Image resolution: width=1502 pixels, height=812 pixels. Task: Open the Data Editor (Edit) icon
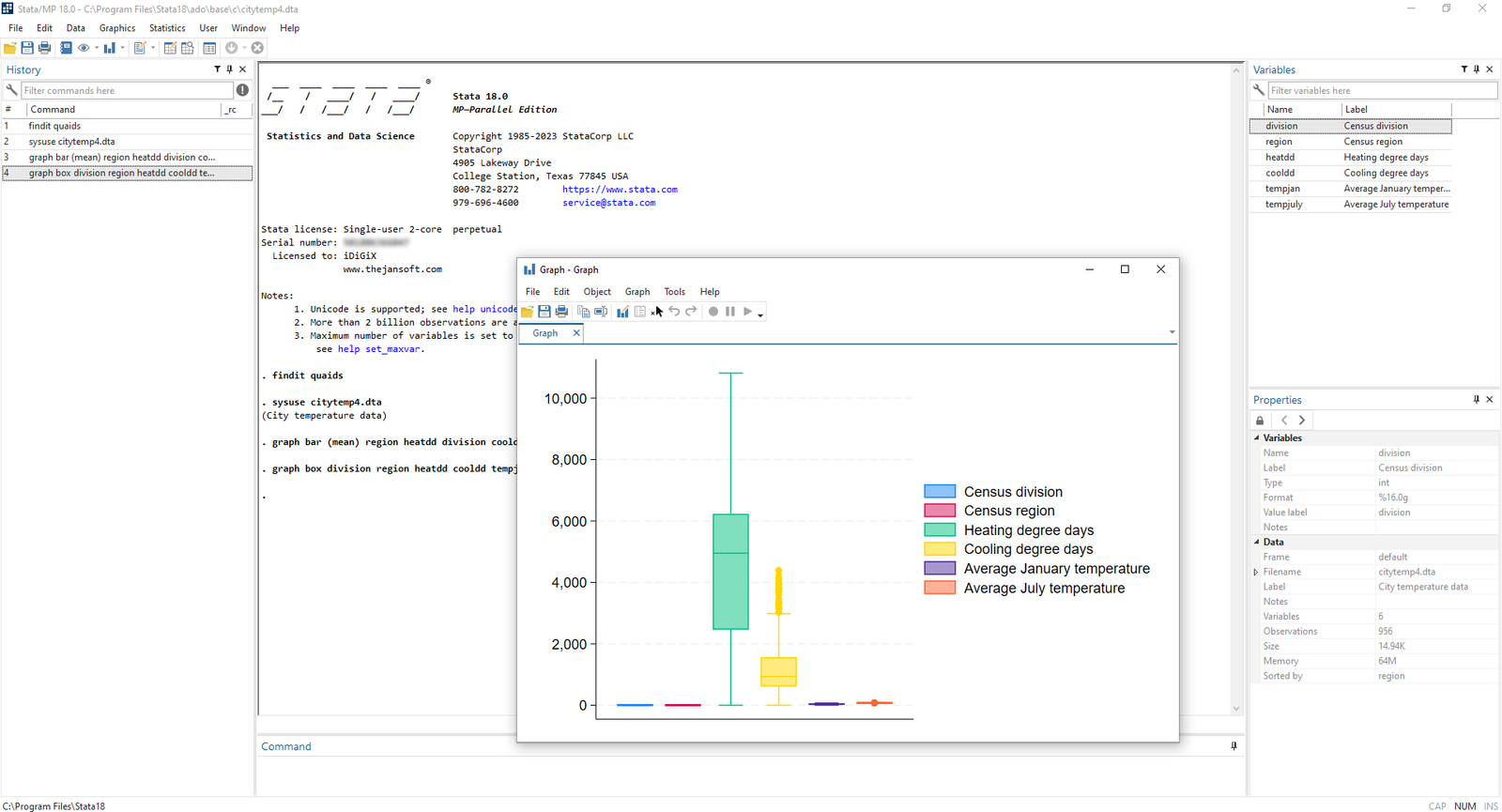click(x=170, y=48)
